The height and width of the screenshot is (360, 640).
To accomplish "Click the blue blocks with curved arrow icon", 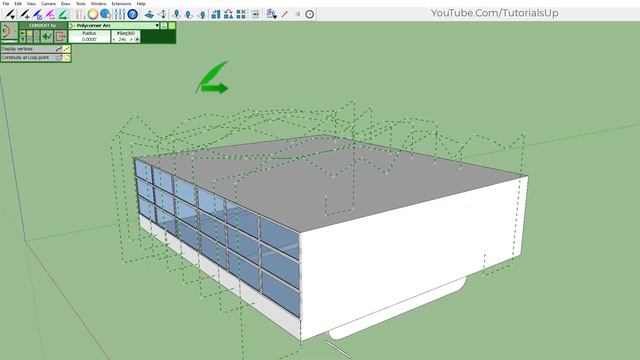I will click(229, 15).
